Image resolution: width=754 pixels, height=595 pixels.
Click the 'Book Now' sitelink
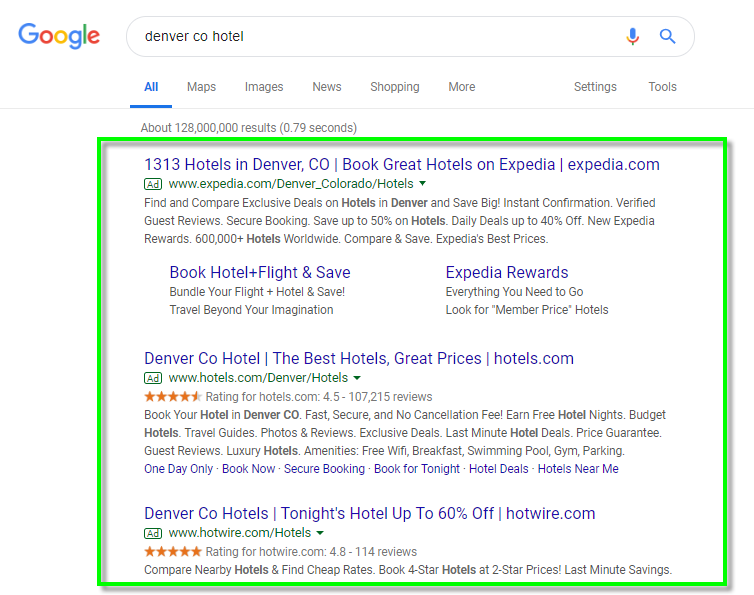249,468
